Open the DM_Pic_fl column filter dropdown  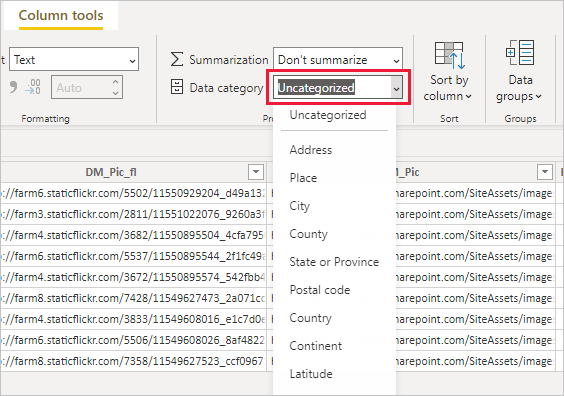256,172
